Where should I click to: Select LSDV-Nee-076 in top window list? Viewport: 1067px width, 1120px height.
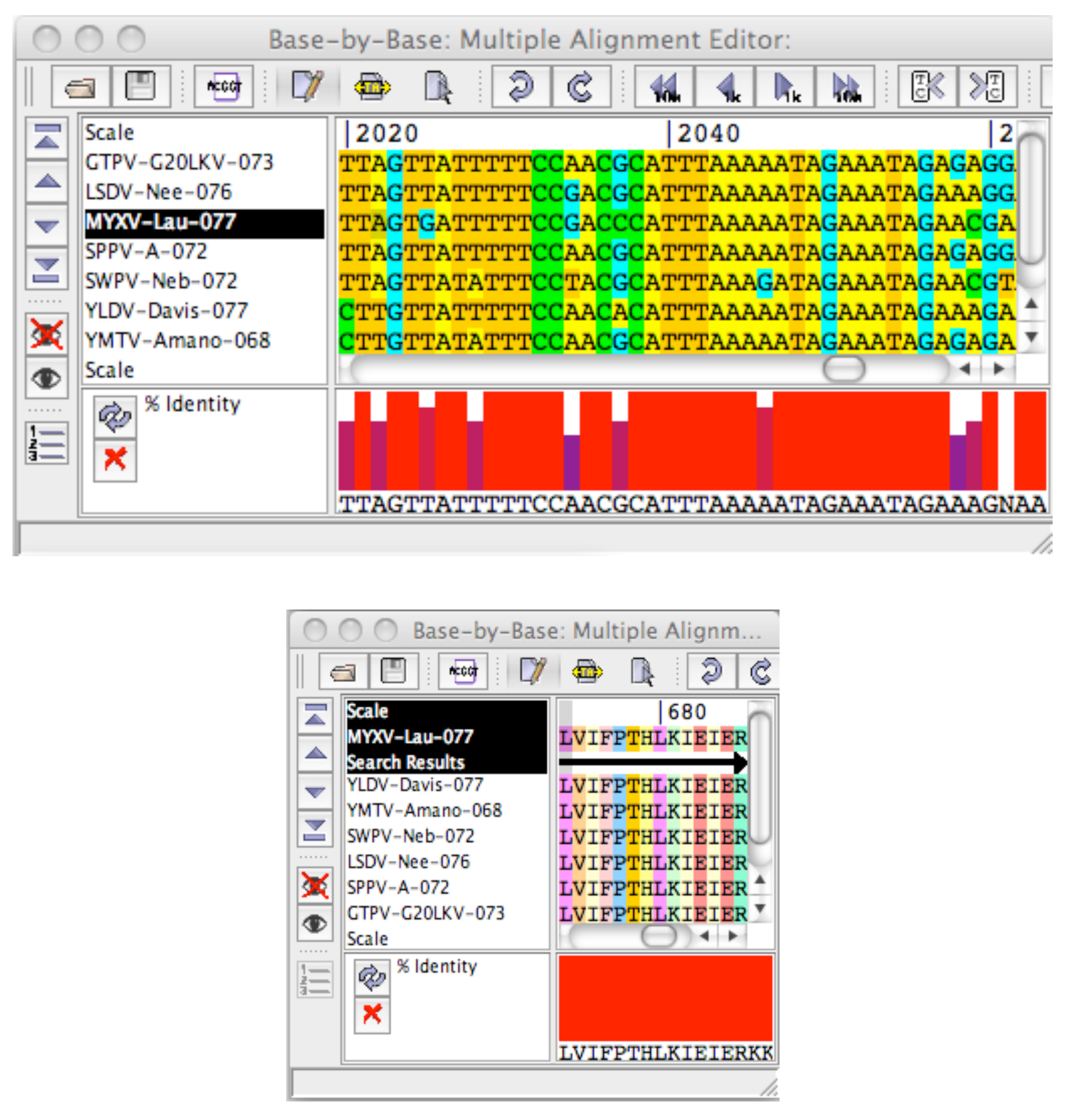point(159,192)
